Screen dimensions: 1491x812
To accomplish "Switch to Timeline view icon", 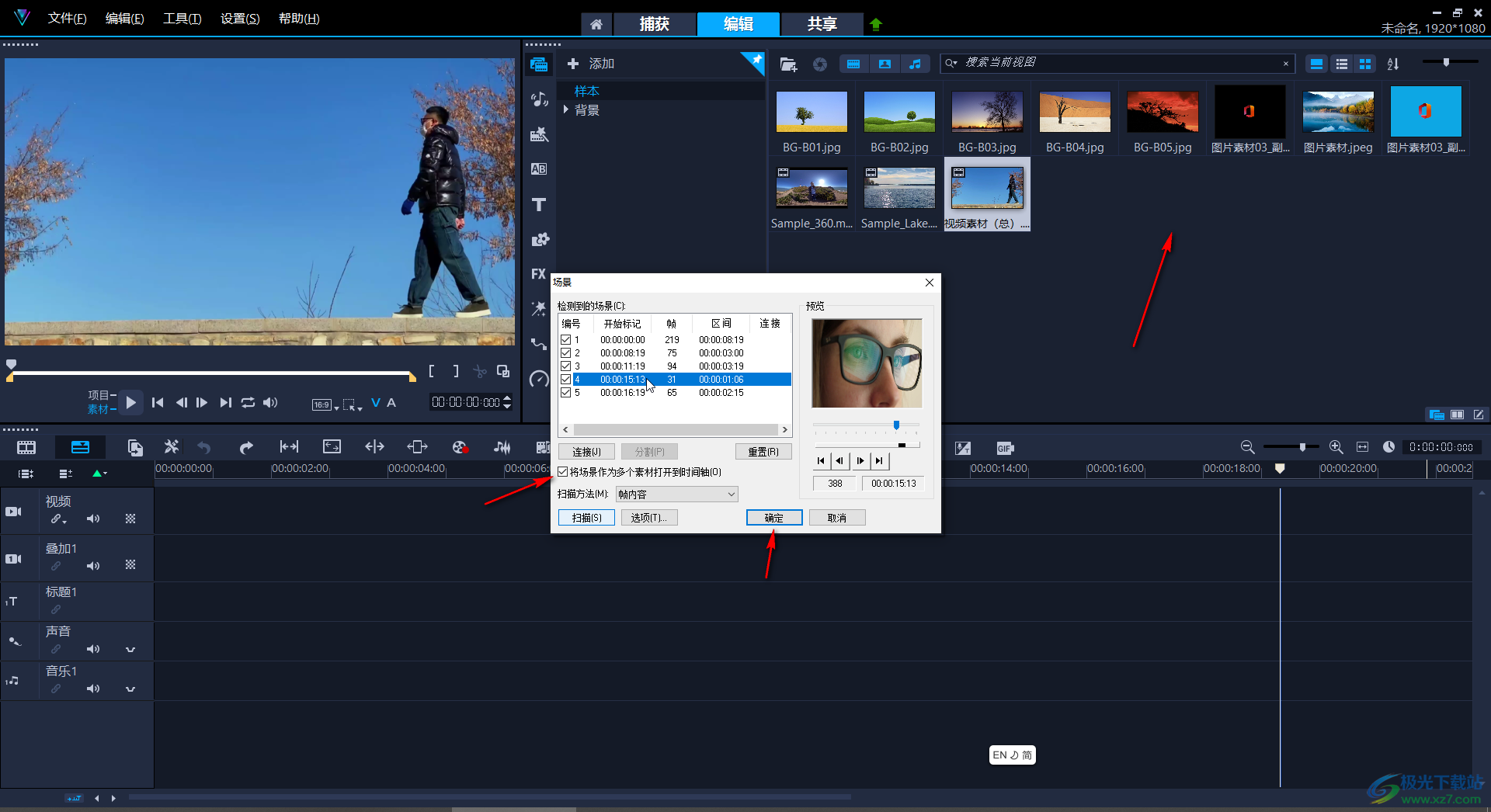I will point(80,447).
